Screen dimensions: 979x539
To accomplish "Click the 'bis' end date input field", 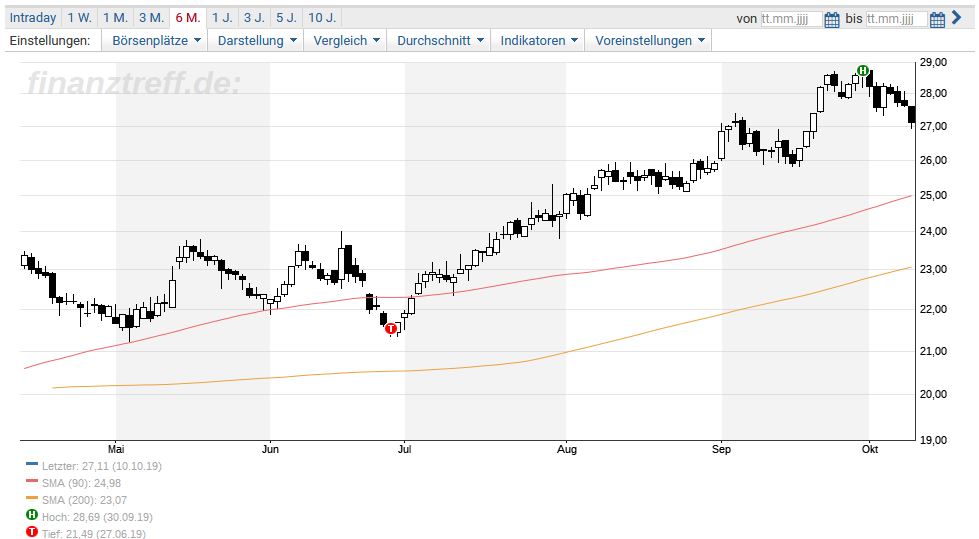I will pyautogui.click(x=897, y=19).
